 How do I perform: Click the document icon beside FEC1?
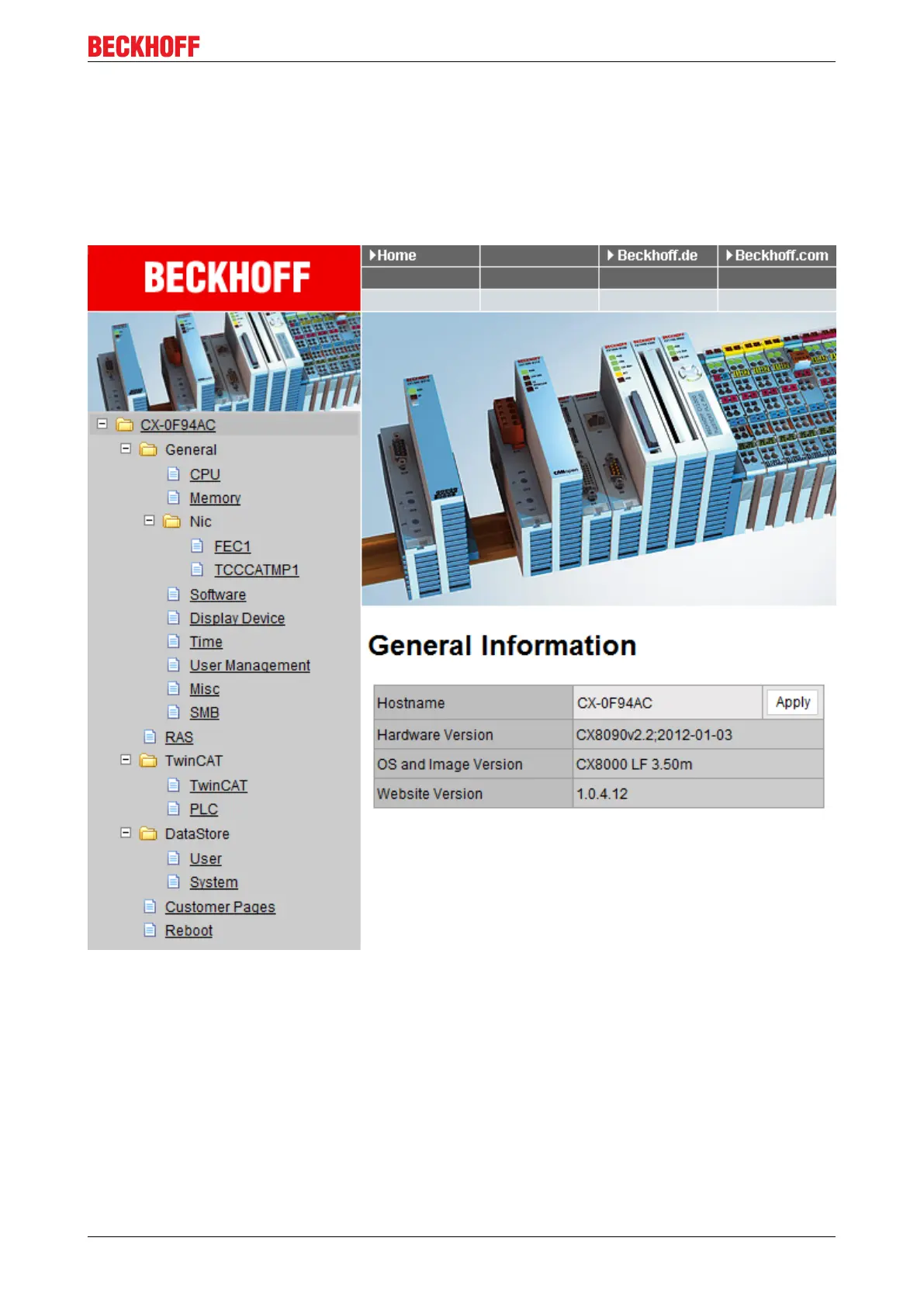[x=198, y=546]
